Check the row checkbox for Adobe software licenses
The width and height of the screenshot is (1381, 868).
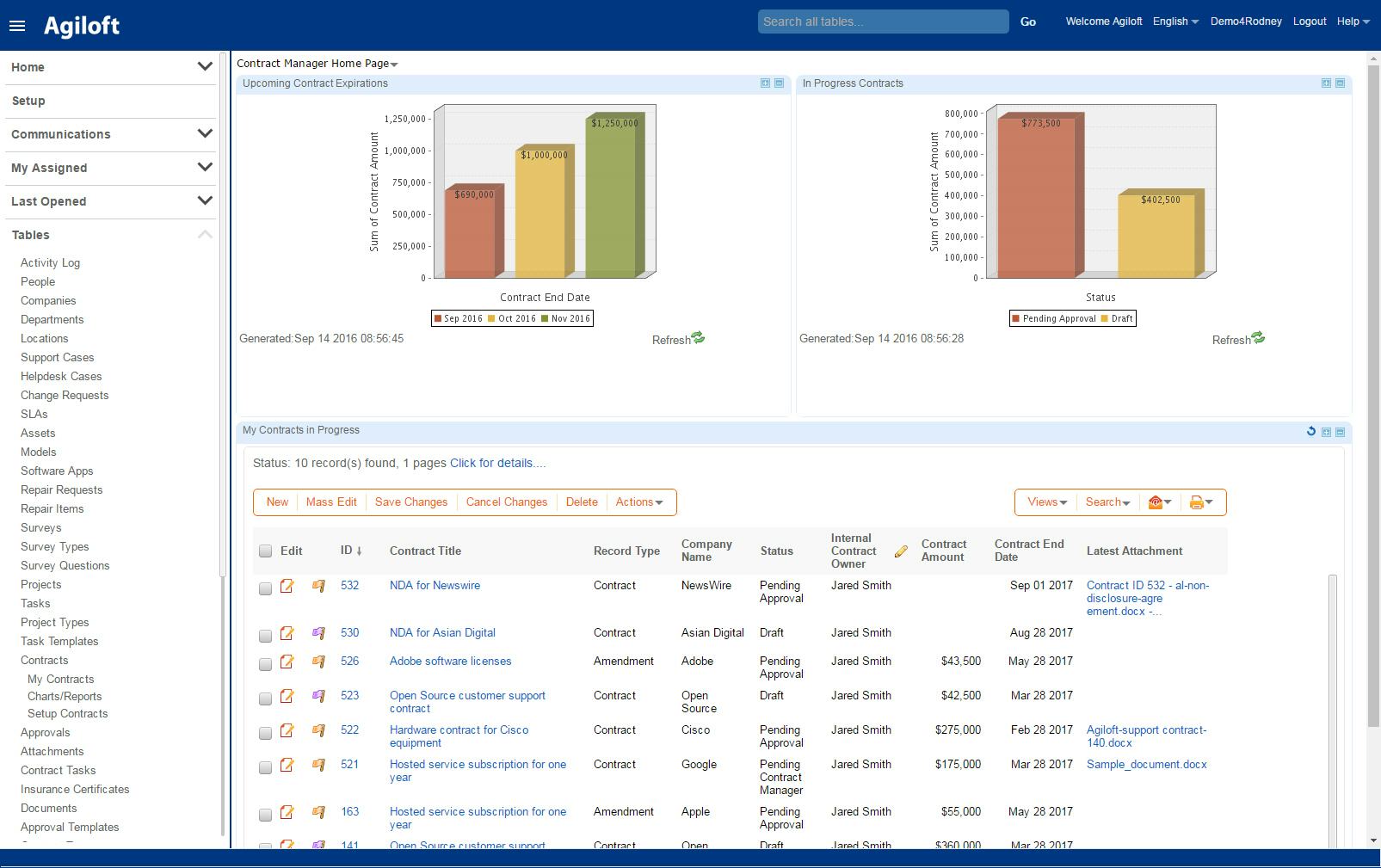pos(265,662)
